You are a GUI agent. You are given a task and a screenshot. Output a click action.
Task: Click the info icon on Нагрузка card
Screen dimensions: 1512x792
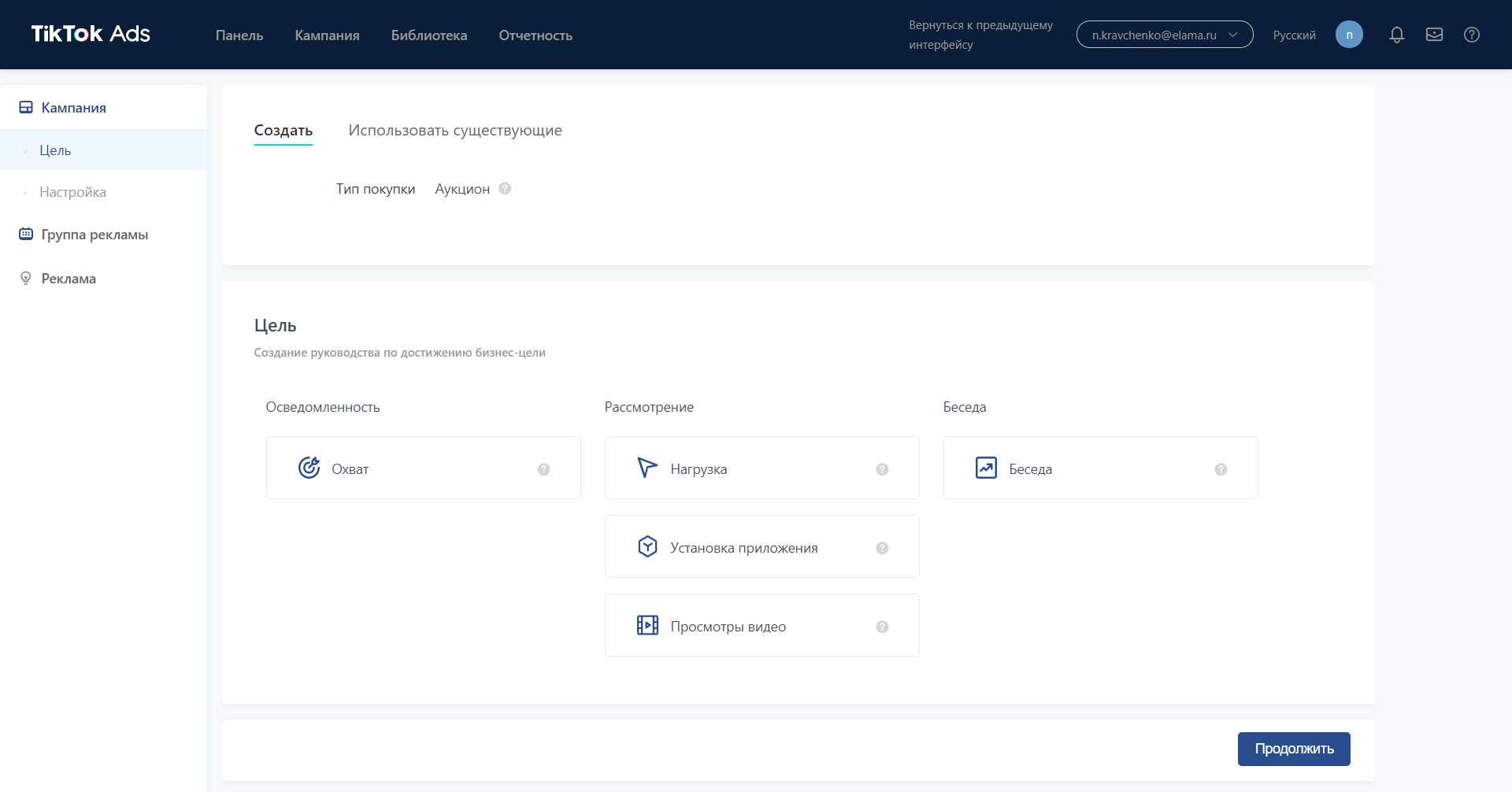pos(882,469)
